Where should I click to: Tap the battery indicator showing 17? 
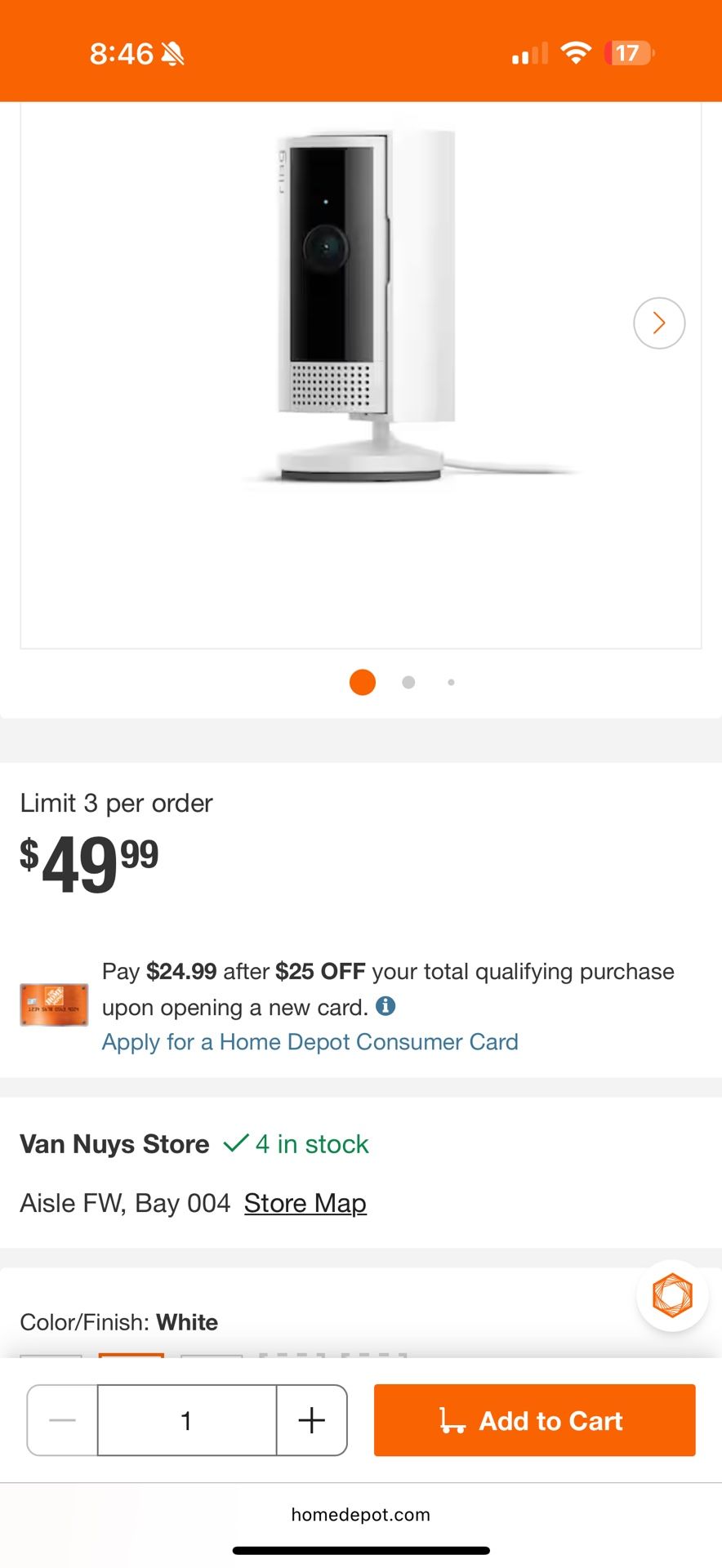[x=629, y=54]
